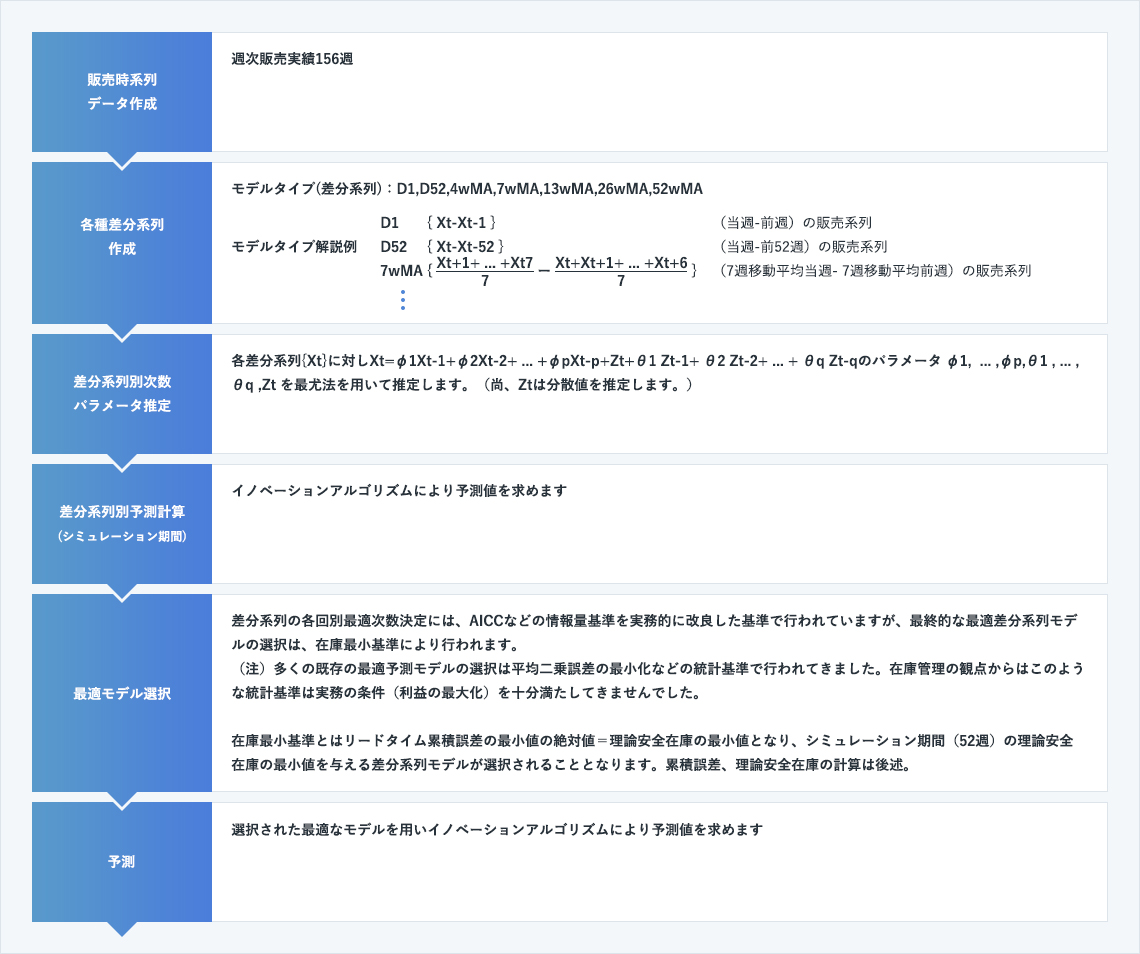This screenshot has height=954, width=1140.
Task: Click the 7wMA model type label
Action: 401,271
